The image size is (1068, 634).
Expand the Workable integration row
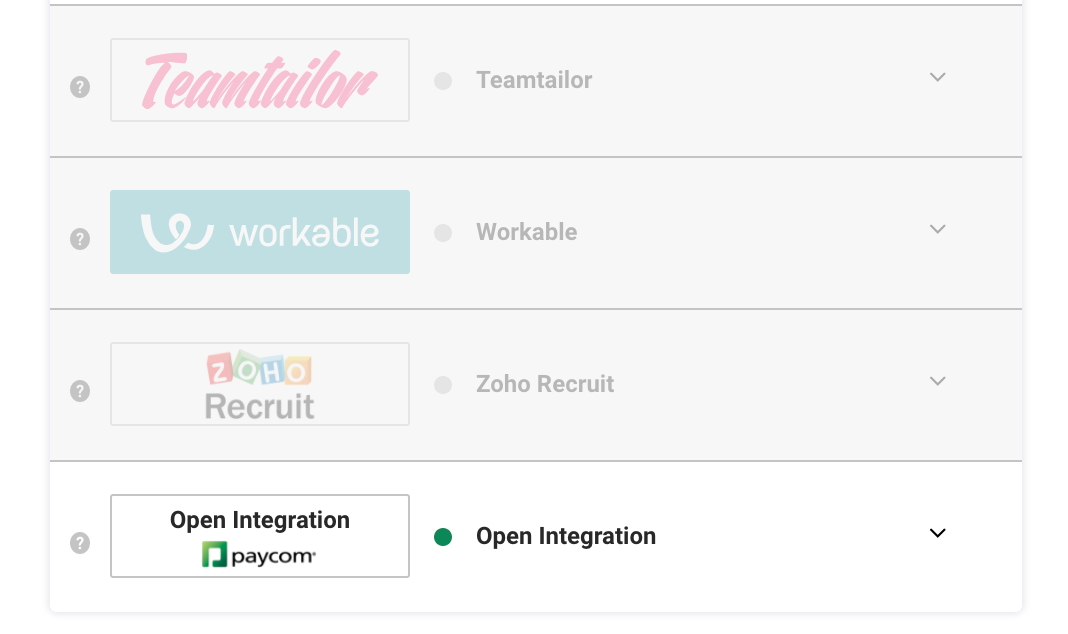coord(937,229)
